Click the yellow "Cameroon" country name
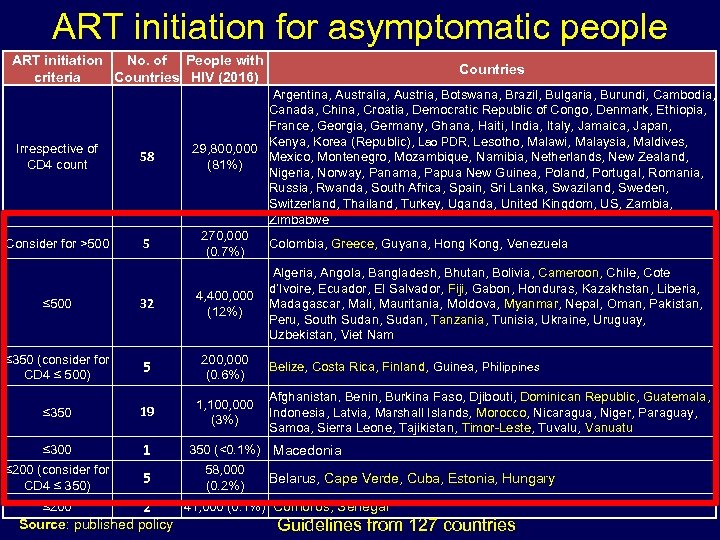Screen dimensions: 720x540 (568, 273)
